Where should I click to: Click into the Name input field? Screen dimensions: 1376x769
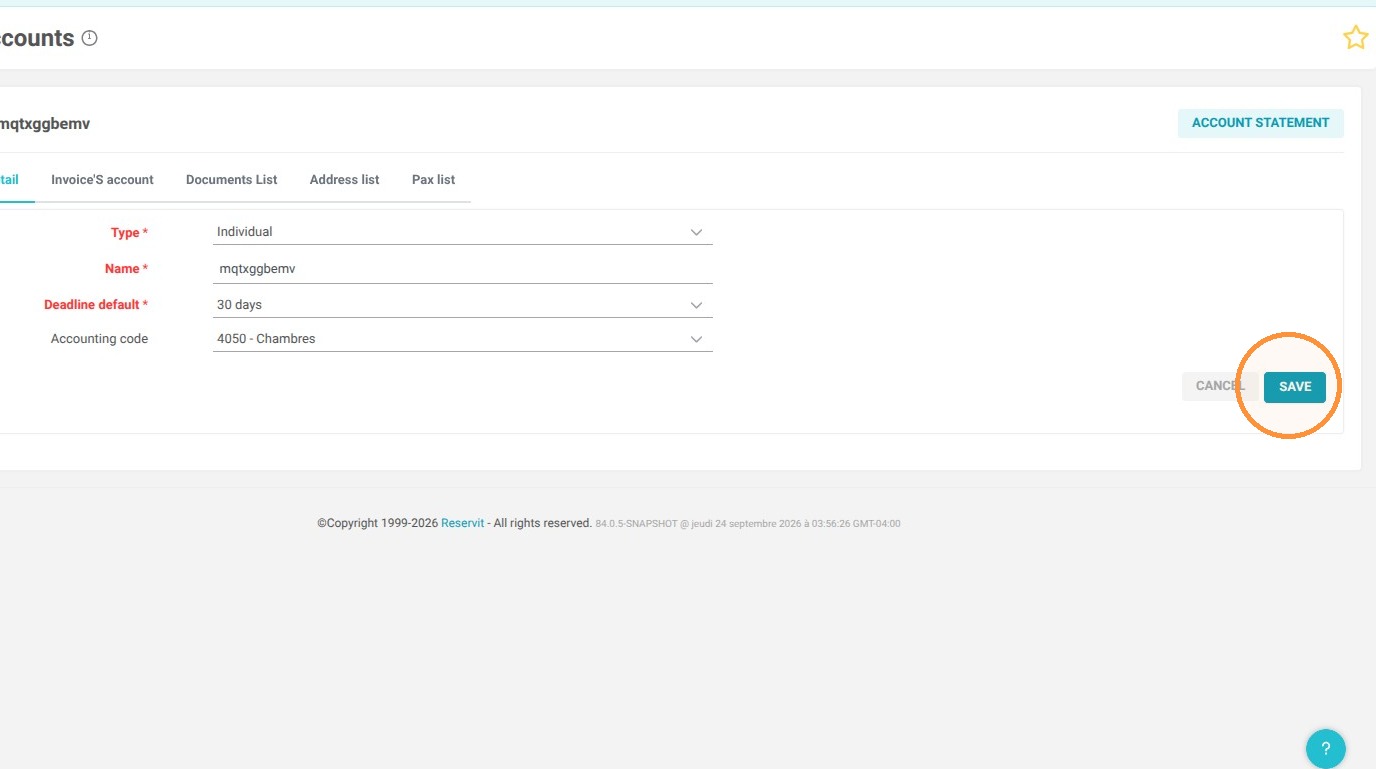(x=463, y=269)
